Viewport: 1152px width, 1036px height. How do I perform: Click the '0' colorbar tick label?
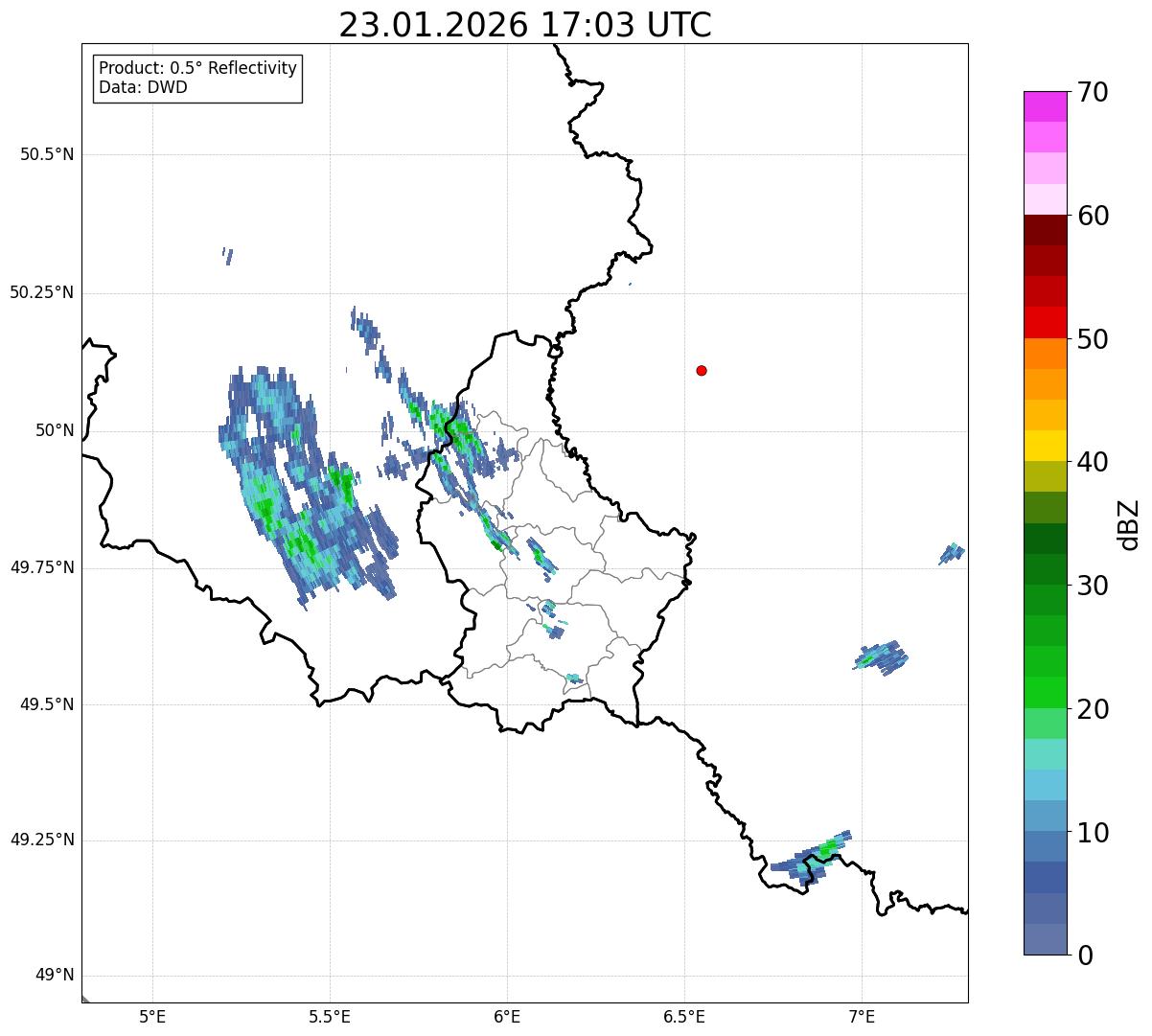(x=1084, y=955)
